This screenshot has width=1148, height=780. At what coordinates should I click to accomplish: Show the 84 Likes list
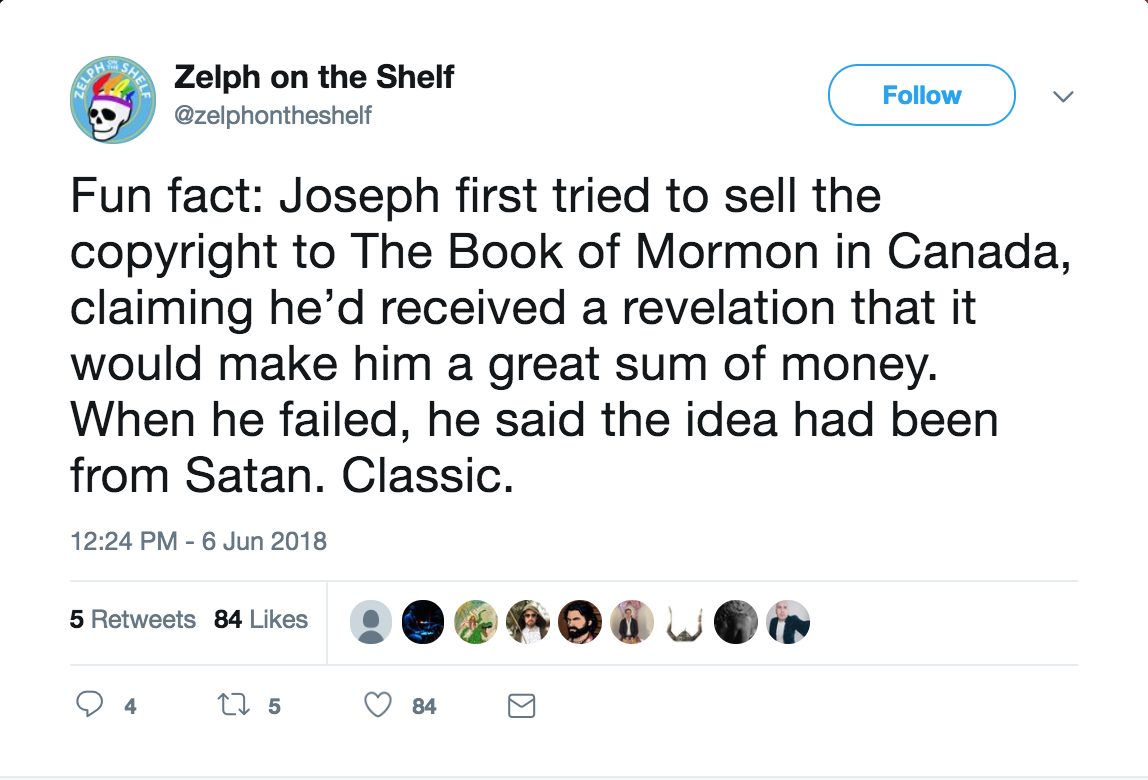point(261,620)
